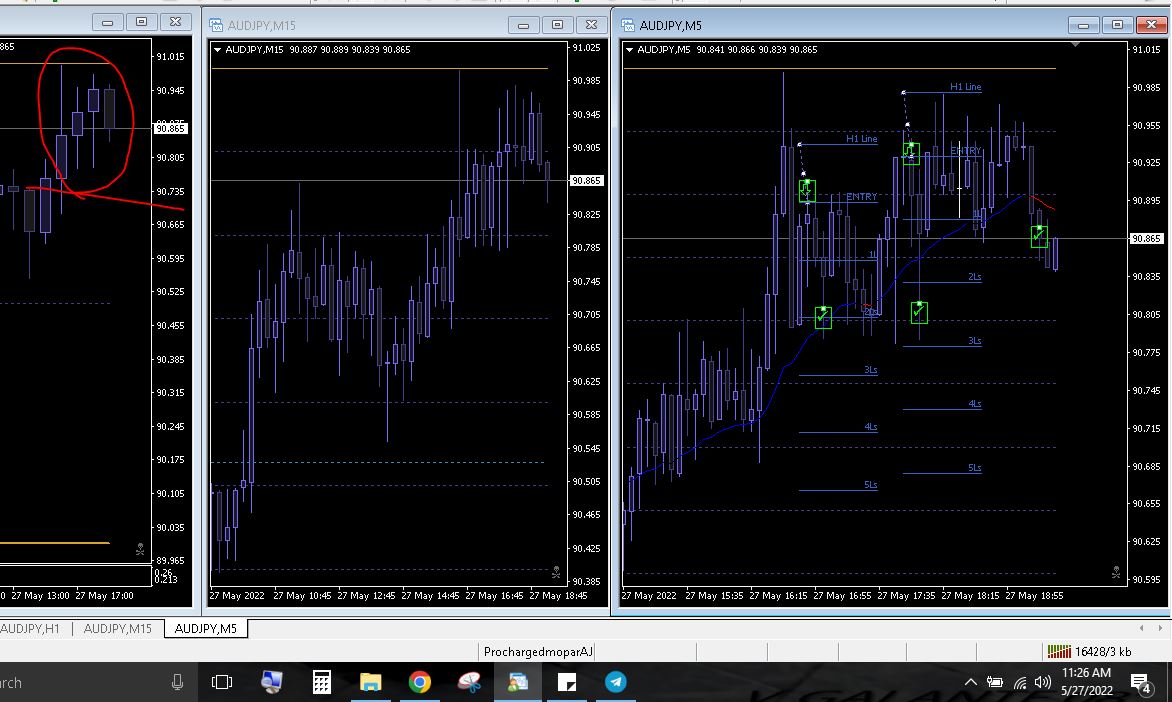This screenshot has height=702, width=1172.
Task: Maximize the AUDJPY,M15 chart window
Action: point(558,25)
